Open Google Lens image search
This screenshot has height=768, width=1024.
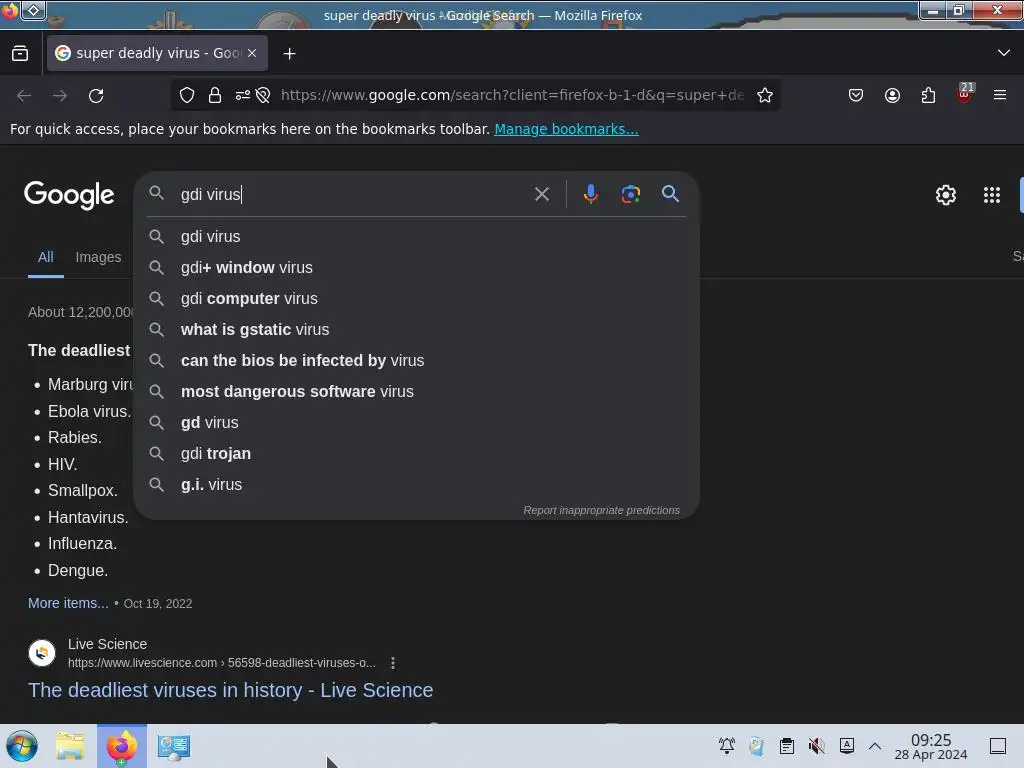pos(630,194)
